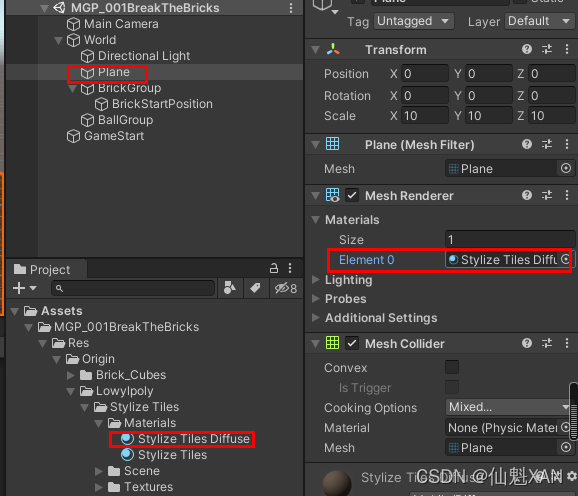Open Mesh Renderer help reference
This screenshot has height=496, width=578.
[527, 195]
